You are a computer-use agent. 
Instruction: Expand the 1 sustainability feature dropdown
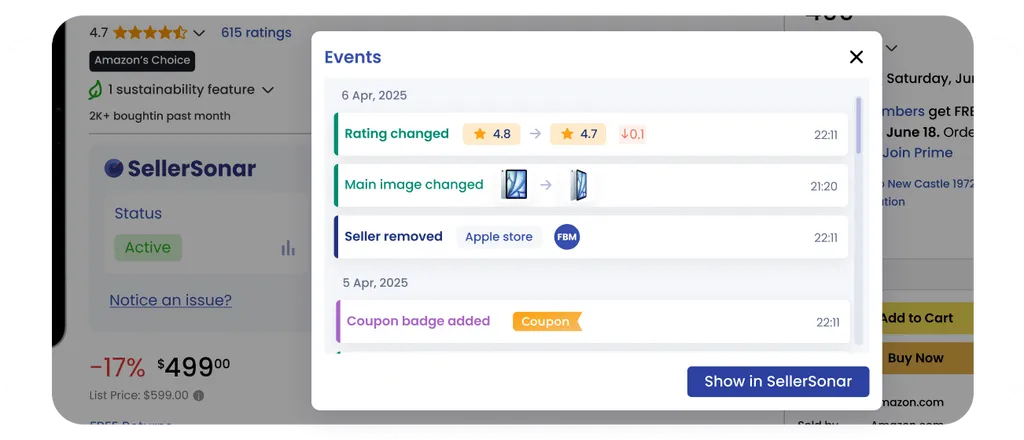pyautogui.click(x=268, y=89)
